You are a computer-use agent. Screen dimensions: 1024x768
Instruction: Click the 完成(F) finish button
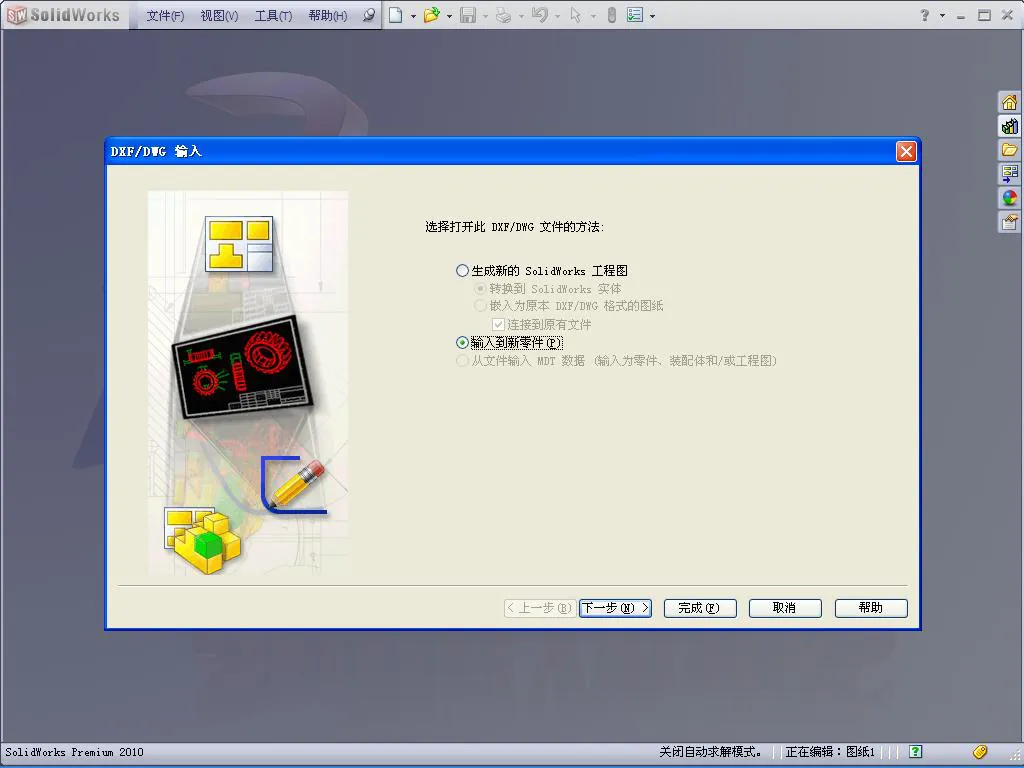click(x=700, y=608)
